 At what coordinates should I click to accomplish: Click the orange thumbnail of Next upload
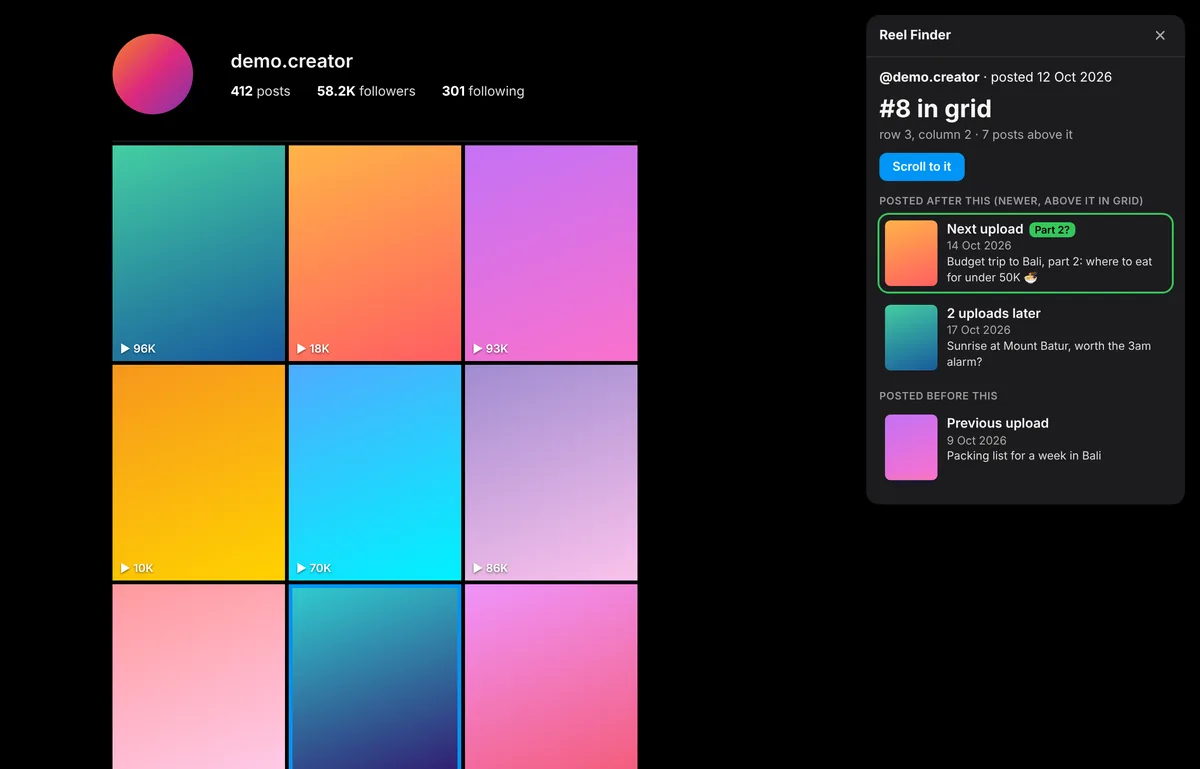(x=911, y=253)
